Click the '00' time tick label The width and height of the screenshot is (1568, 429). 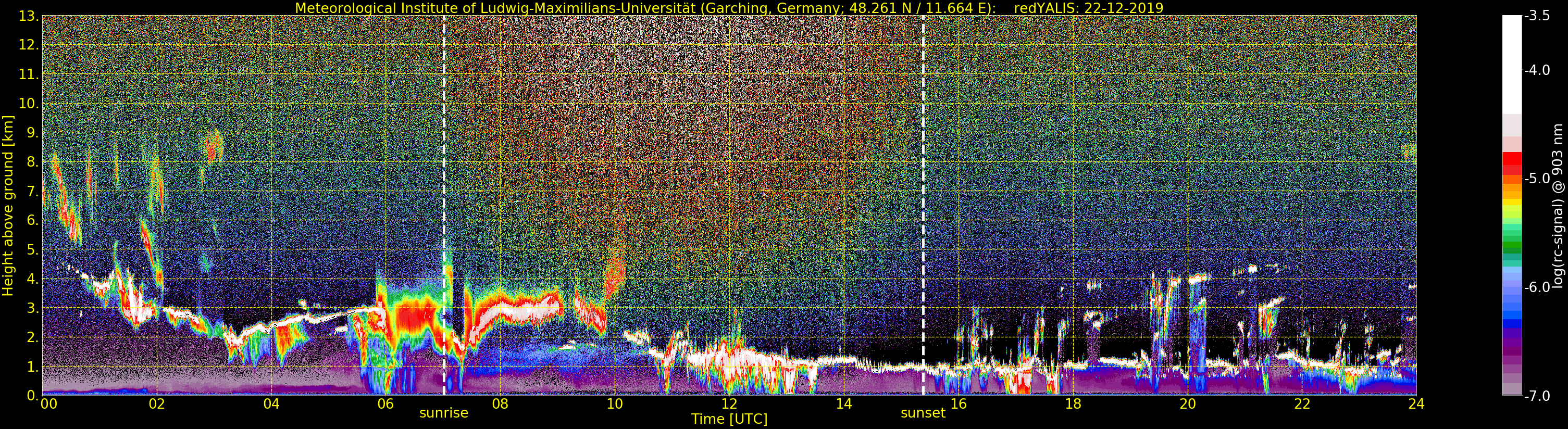click(x=48, y=404)
